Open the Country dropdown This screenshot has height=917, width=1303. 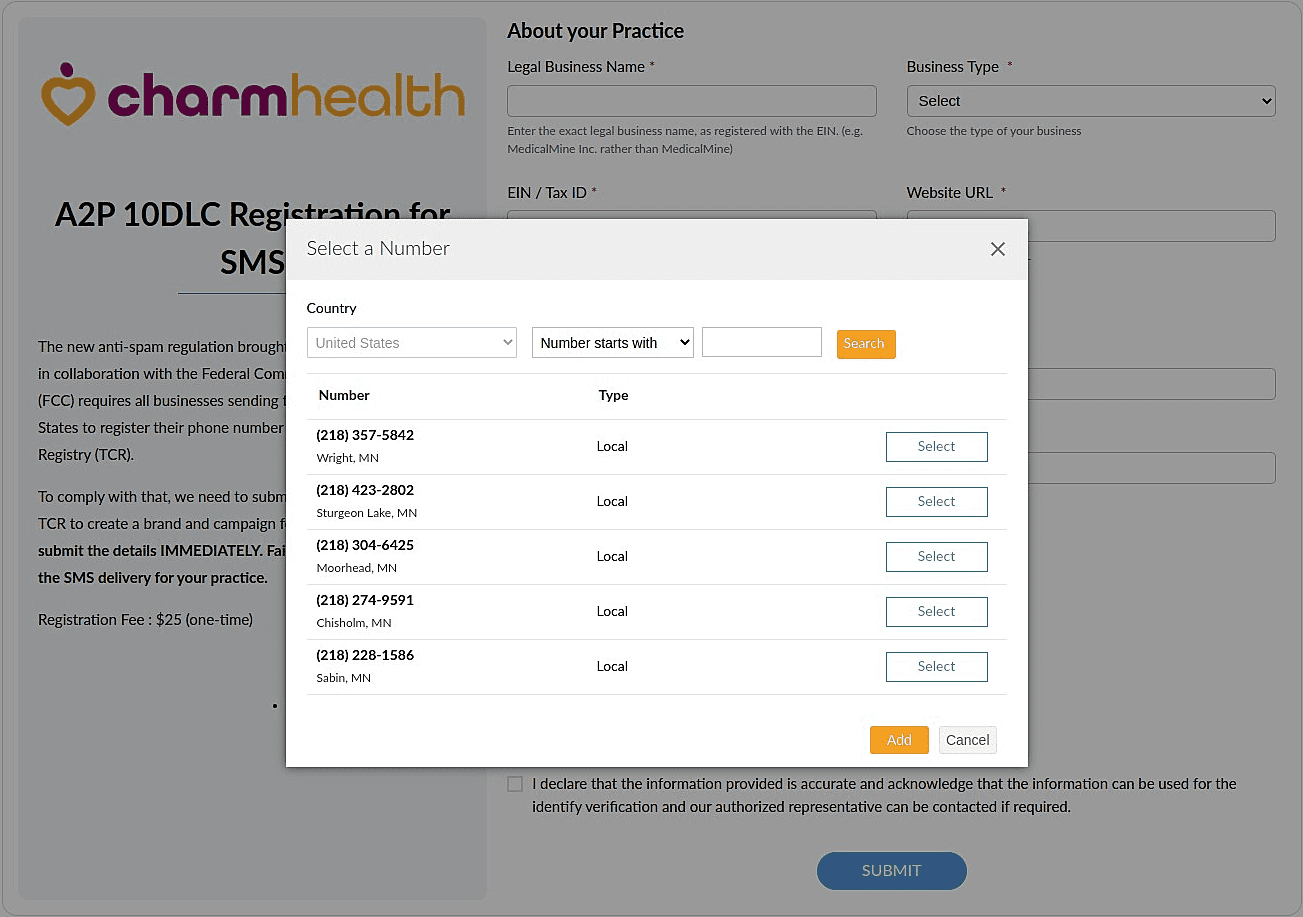pyautogui.click(x=411, y=343)
